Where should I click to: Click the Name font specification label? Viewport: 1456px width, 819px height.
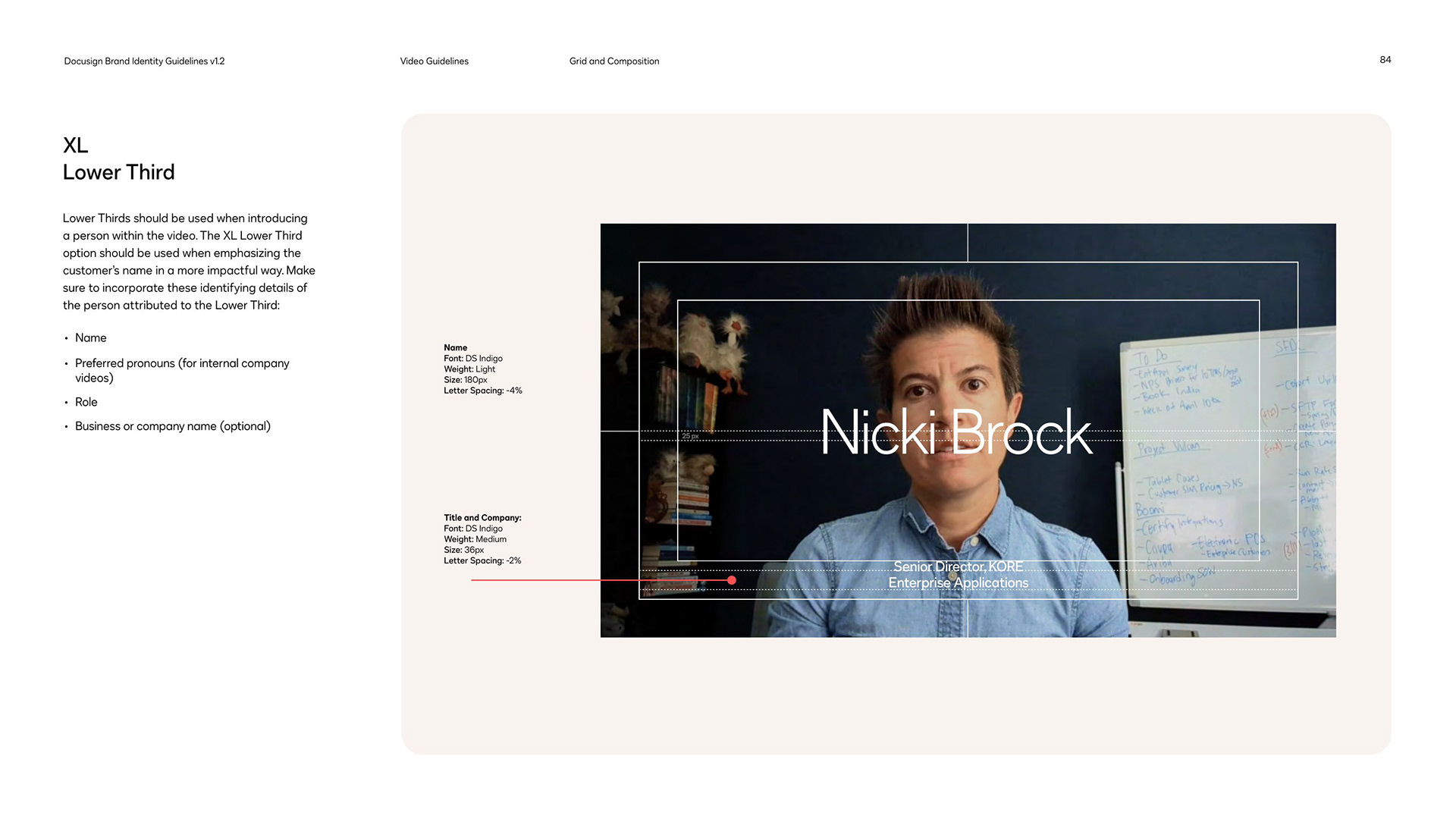(x=455, y=347)
